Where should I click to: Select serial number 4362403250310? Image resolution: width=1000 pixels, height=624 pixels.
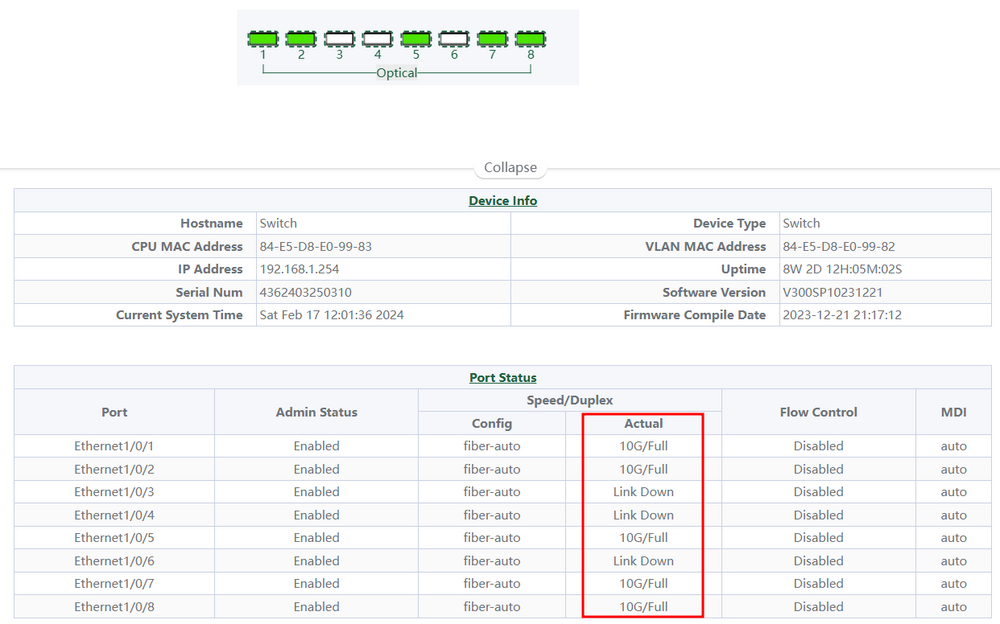pos(305,292)
